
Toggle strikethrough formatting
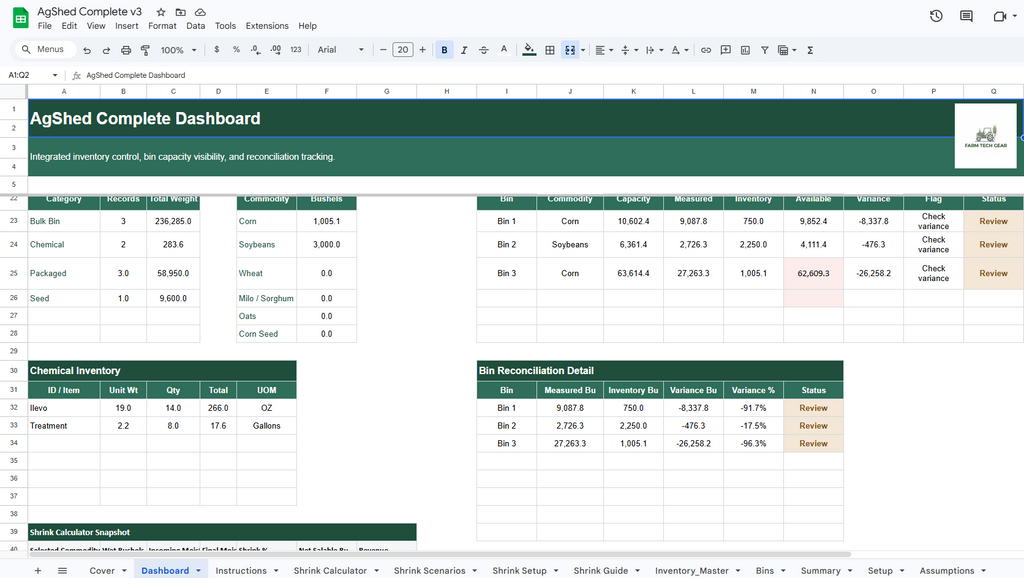pyautogui.click(x=483, y=49)
